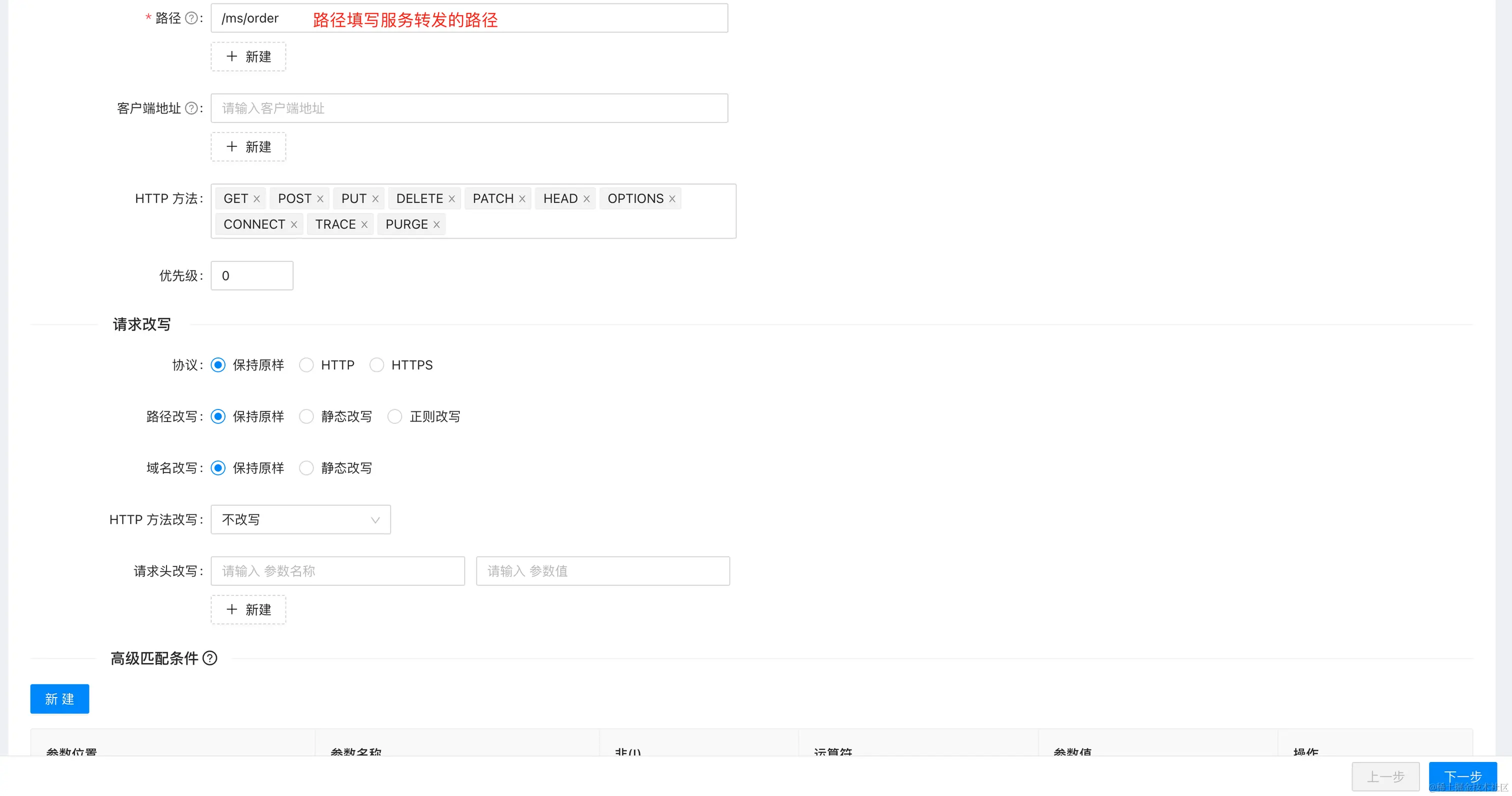Open the HTTP 方法改写 dropdown
Screen dimensions: 1512x796
click(x=300, y=519)
